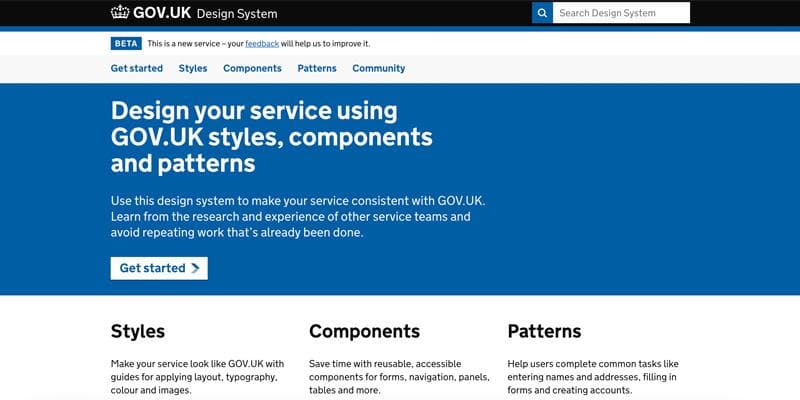Screen dimensions: 800x400
Task: Click the 'Use this design system' paragraph
Action: pos(298,217)
